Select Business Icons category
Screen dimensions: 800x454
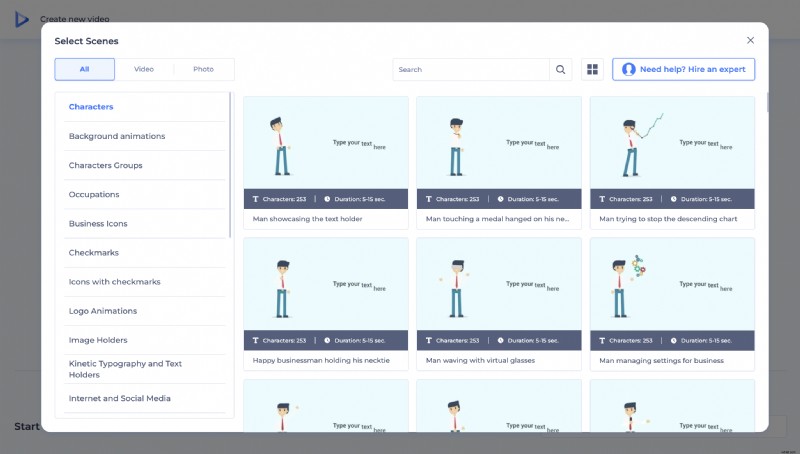pyautogui.click(x=98, y=223)
